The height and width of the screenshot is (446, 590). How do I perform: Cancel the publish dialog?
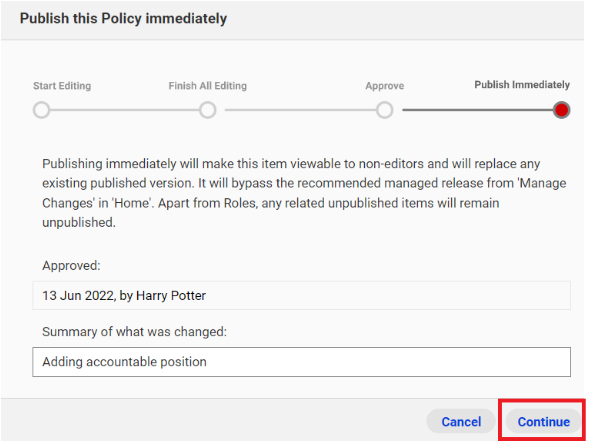click(461, 422)
